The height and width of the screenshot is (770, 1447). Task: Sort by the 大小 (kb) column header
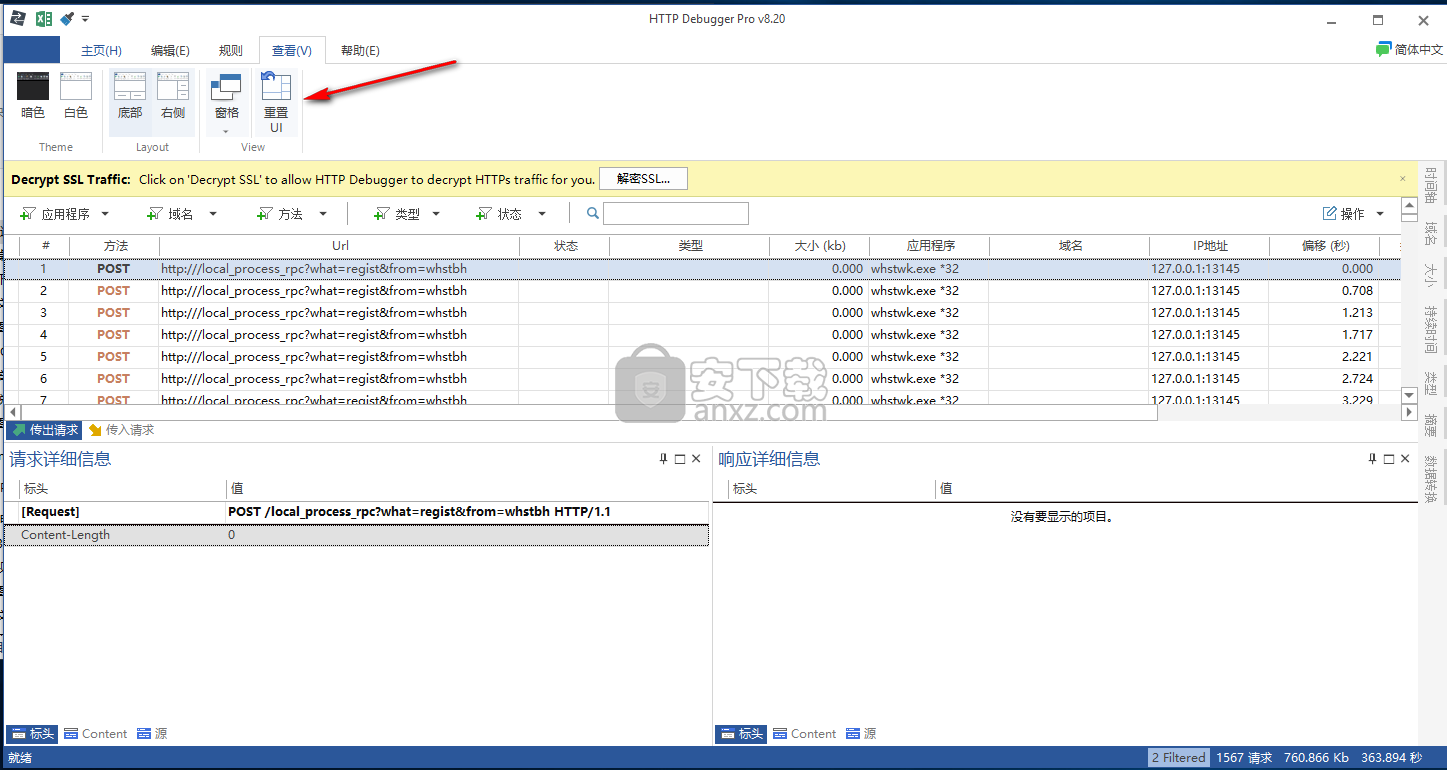point(819,246)
